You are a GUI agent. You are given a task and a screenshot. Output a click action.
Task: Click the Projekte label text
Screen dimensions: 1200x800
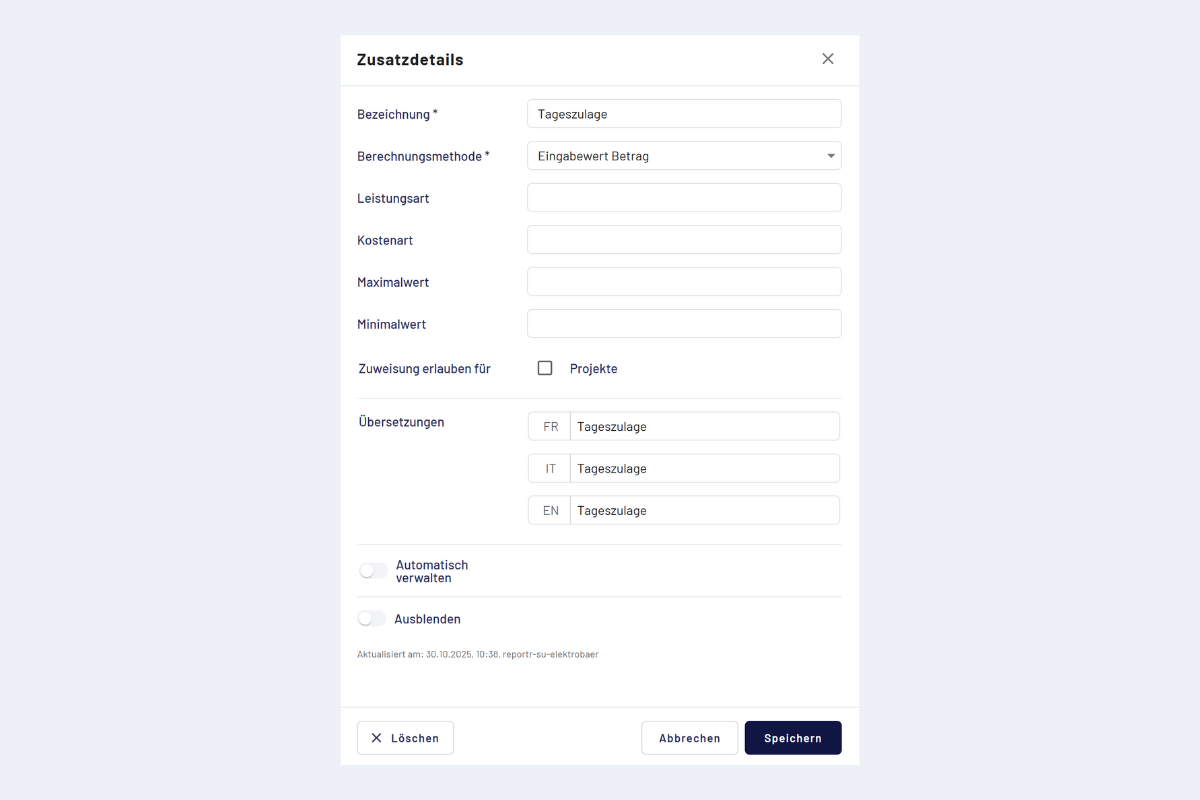click(x=594, y=369)
